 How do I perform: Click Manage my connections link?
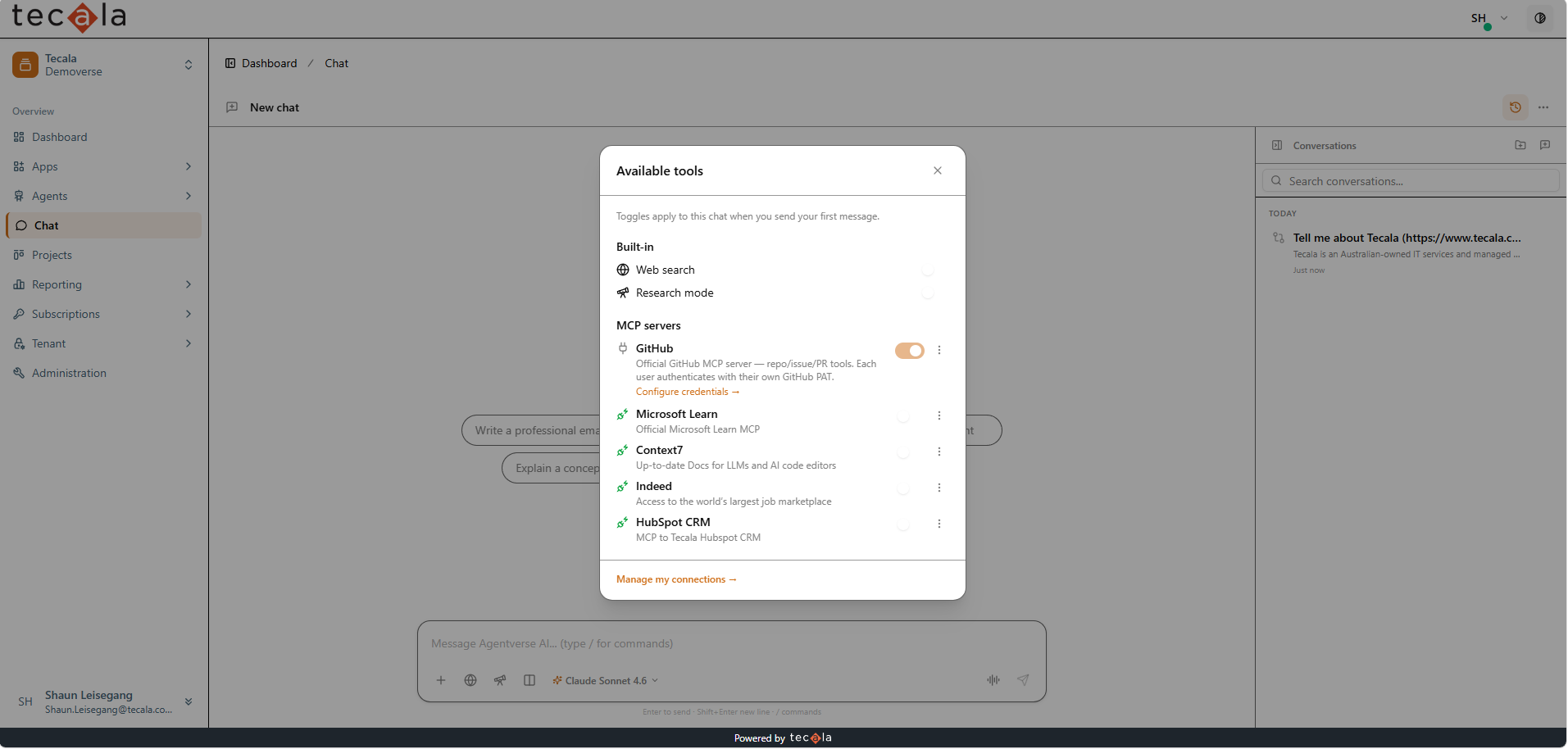[x=676, y=579]
